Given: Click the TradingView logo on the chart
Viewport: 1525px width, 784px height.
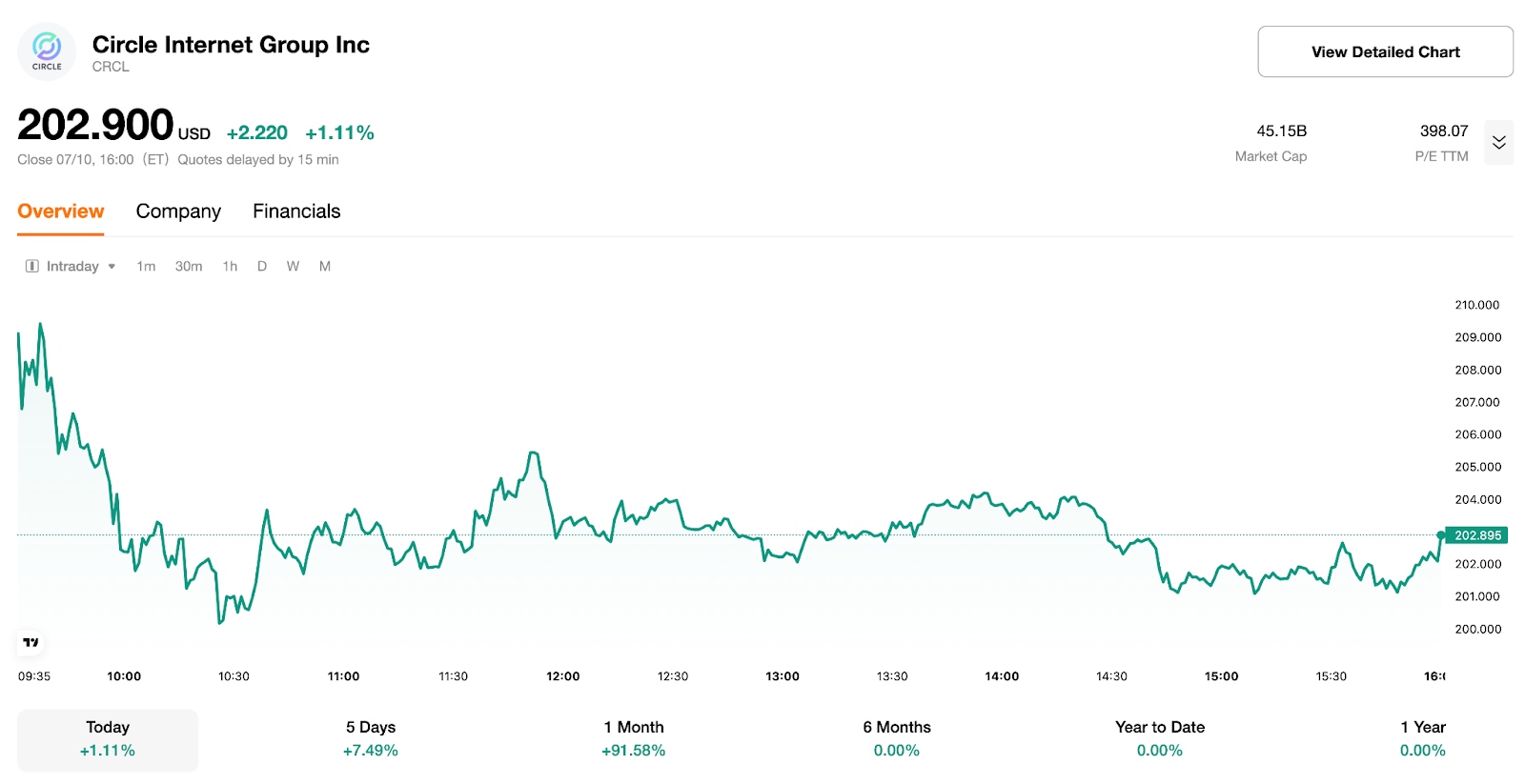Looking at the screenshot, I should [x=30, y=643].
